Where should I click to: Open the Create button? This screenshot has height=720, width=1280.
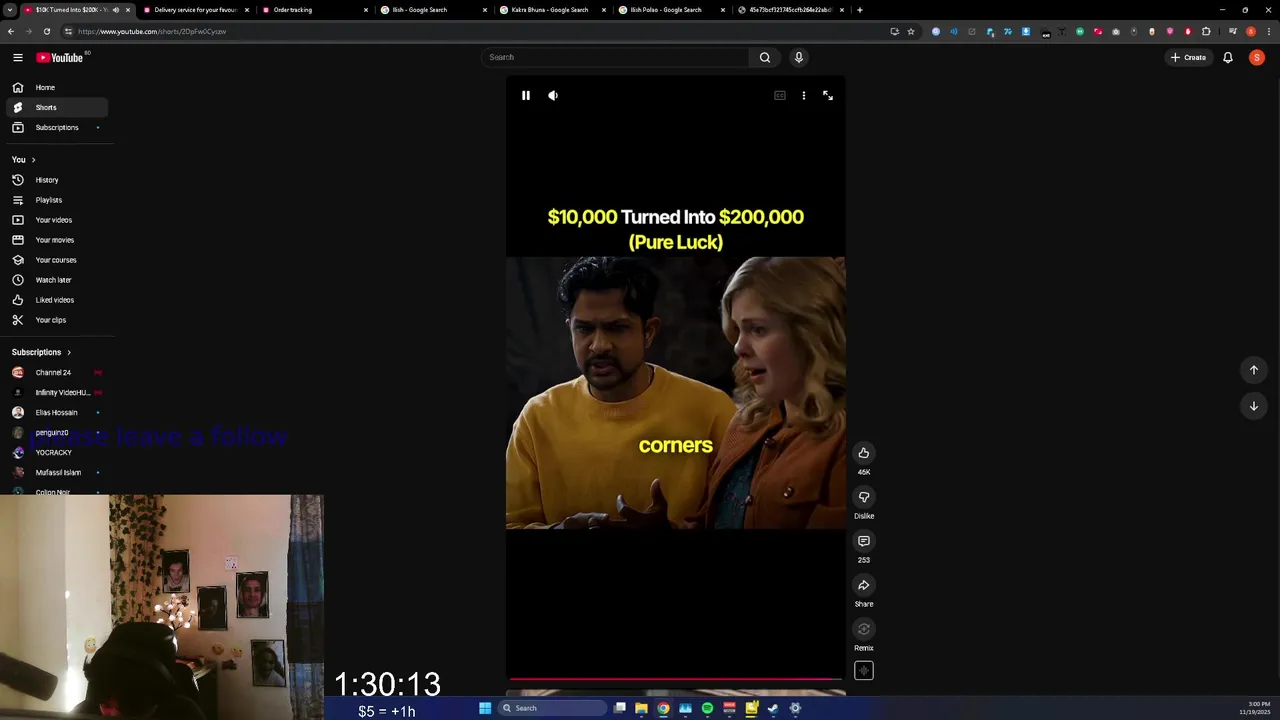pyautogui.click(x=1189, y=57)
